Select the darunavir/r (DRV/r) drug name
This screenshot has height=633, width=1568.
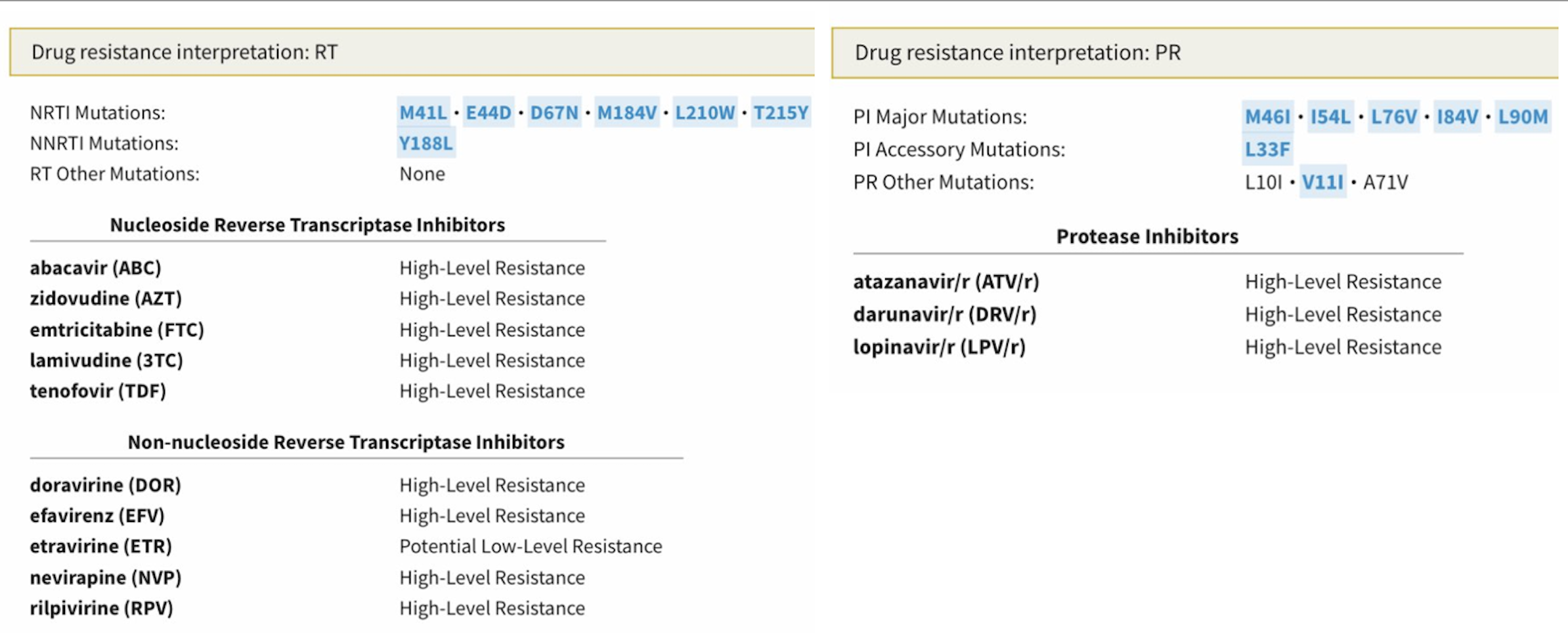(944, 315)
